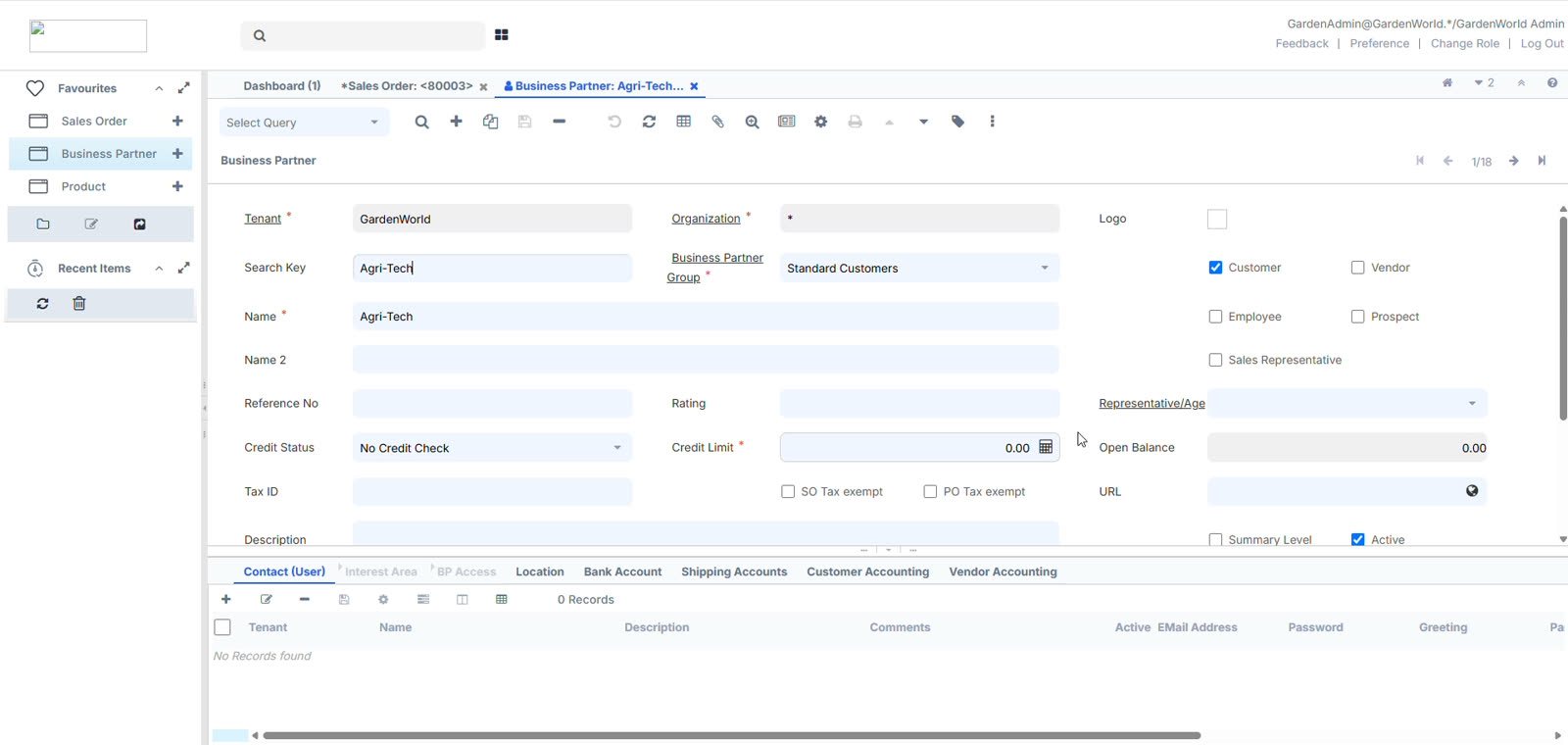
Task: Delete recent items with trash icon
Action: pyautogui.click(x=79, y=304)
